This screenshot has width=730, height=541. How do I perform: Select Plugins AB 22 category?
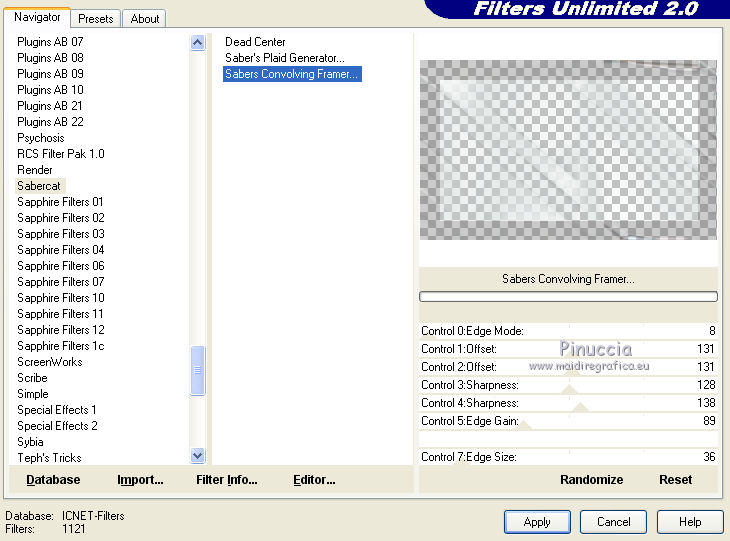(x=50, y=122)
